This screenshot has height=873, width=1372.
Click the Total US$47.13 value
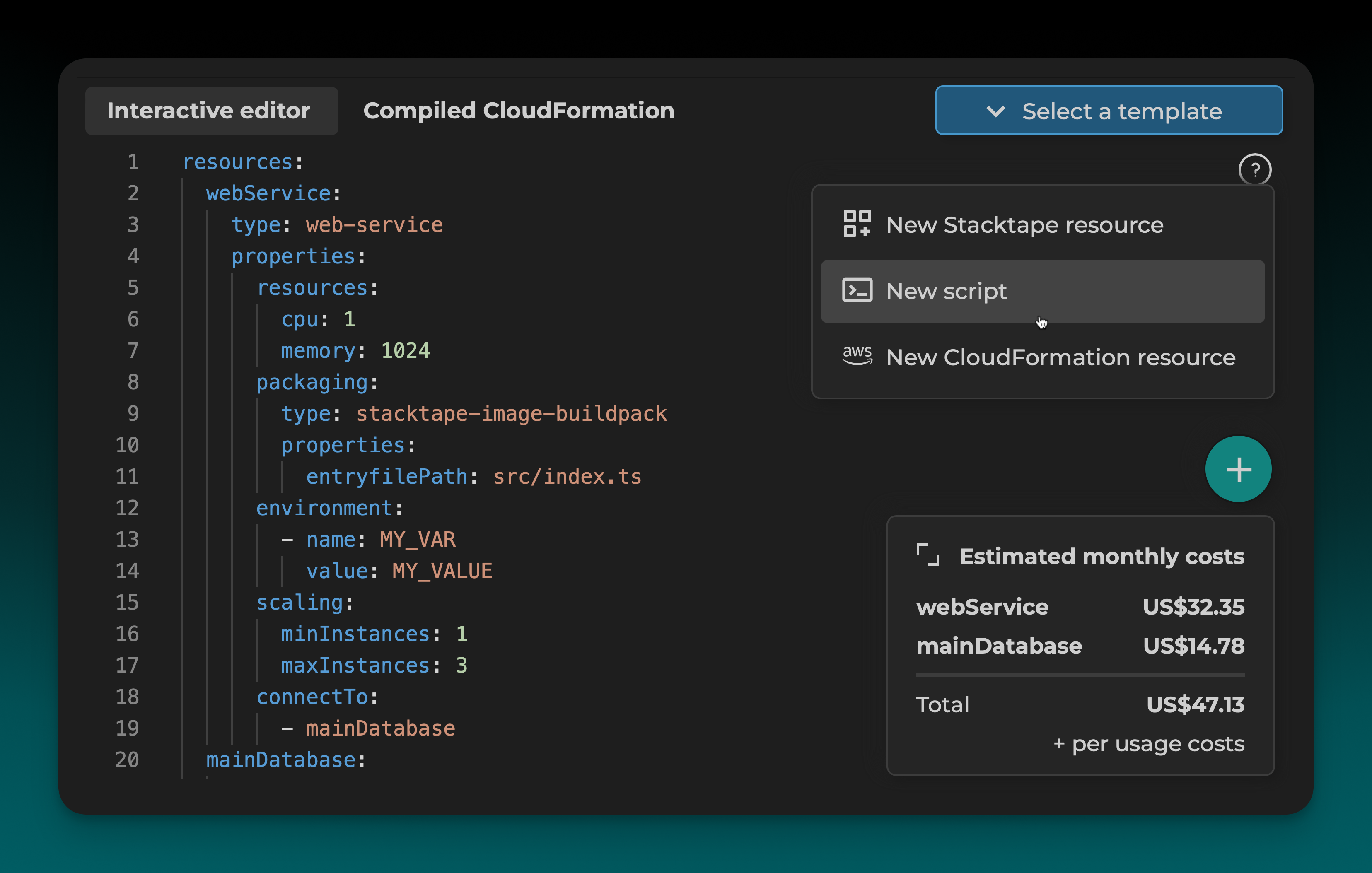tap(1196, 705)
